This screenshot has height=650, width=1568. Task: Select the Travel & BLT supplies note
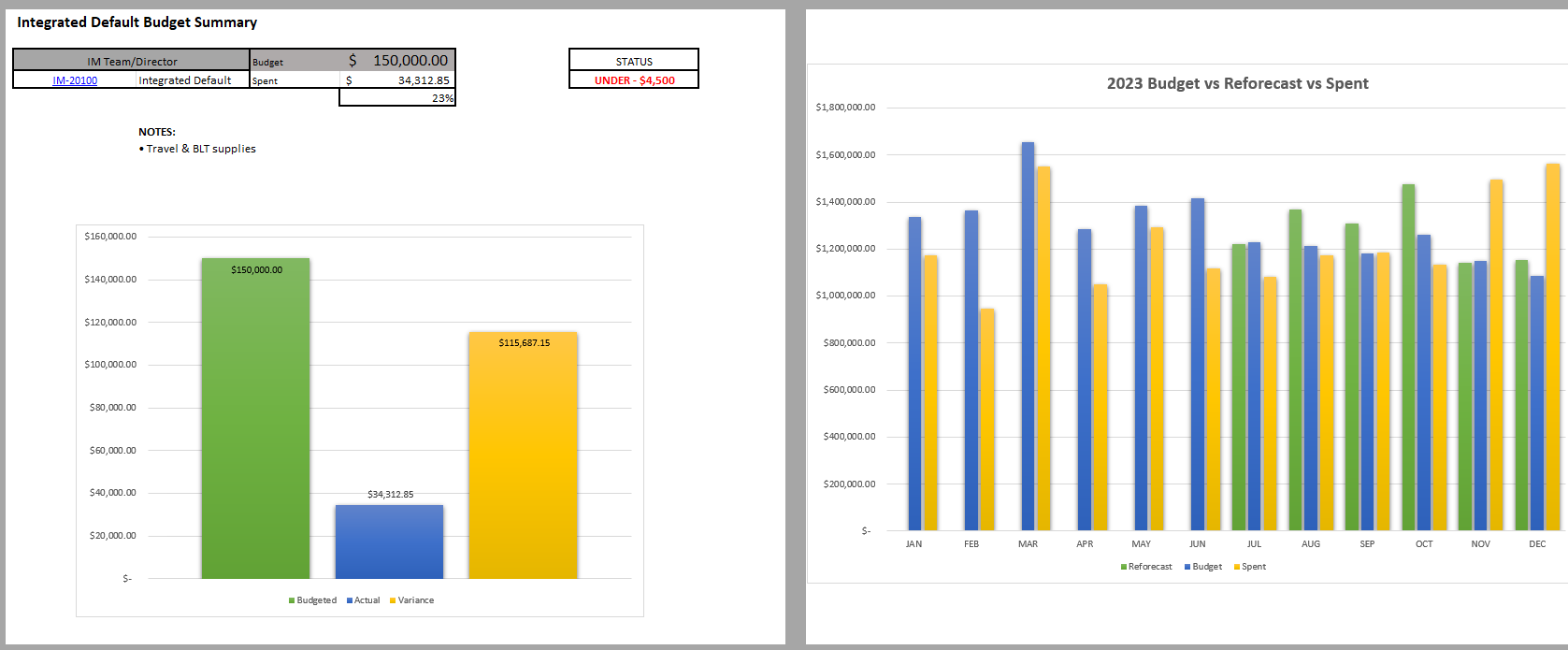(200, 149)
